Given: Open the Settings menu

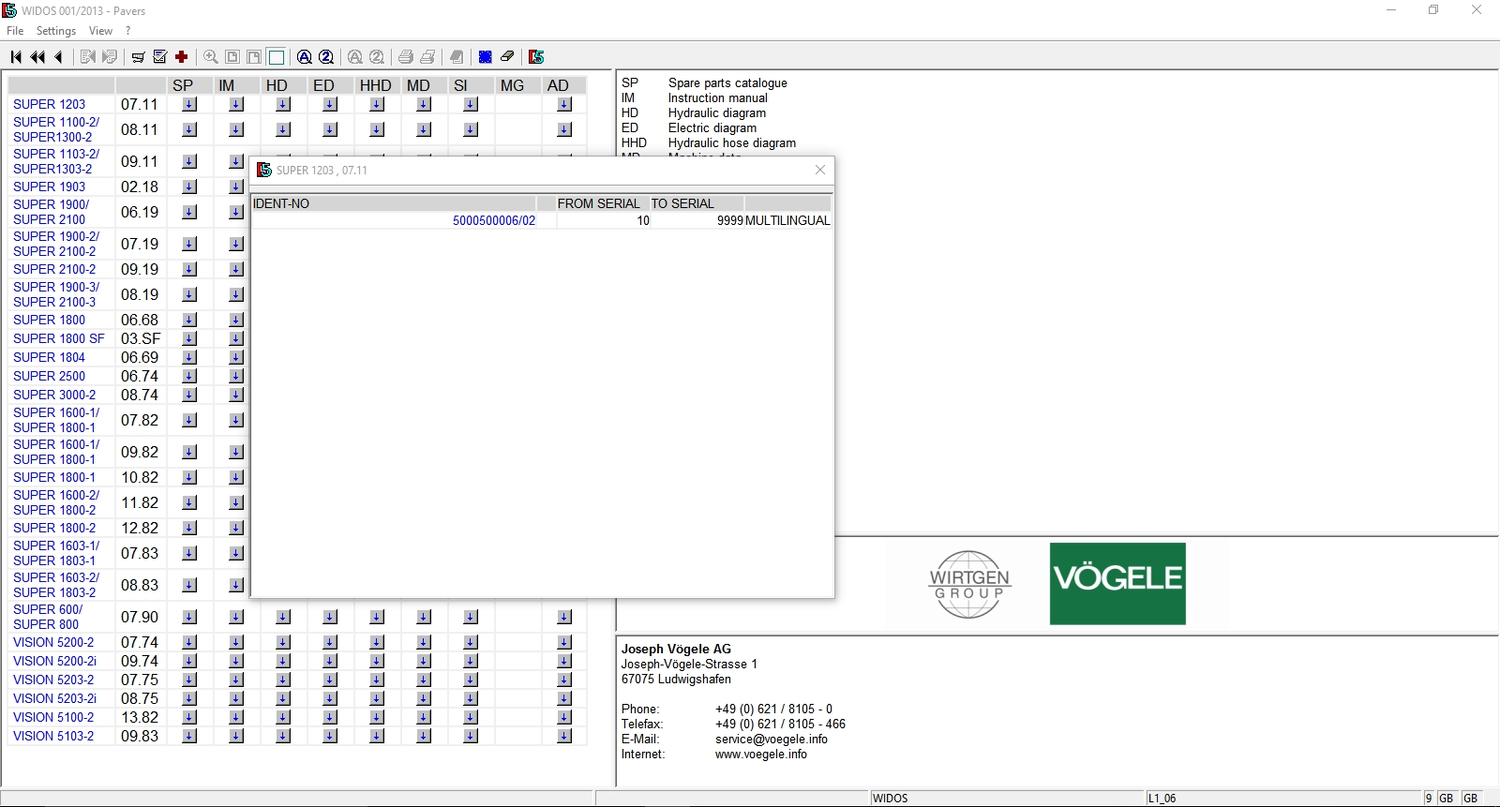Looking at the screenshot, I should (56, 31).
